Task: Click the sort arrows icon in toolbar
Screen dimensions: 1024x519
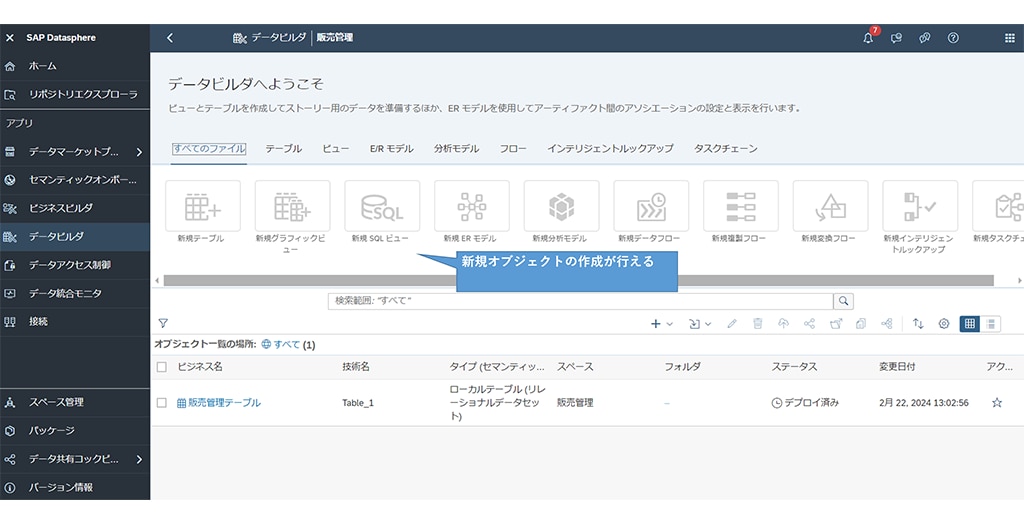Action: pos(918,324)
